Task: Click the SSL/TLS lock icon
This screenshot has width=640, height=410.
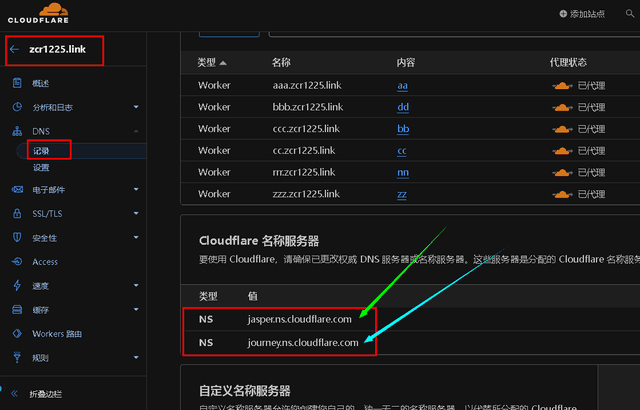Action: tap(17, 213)
